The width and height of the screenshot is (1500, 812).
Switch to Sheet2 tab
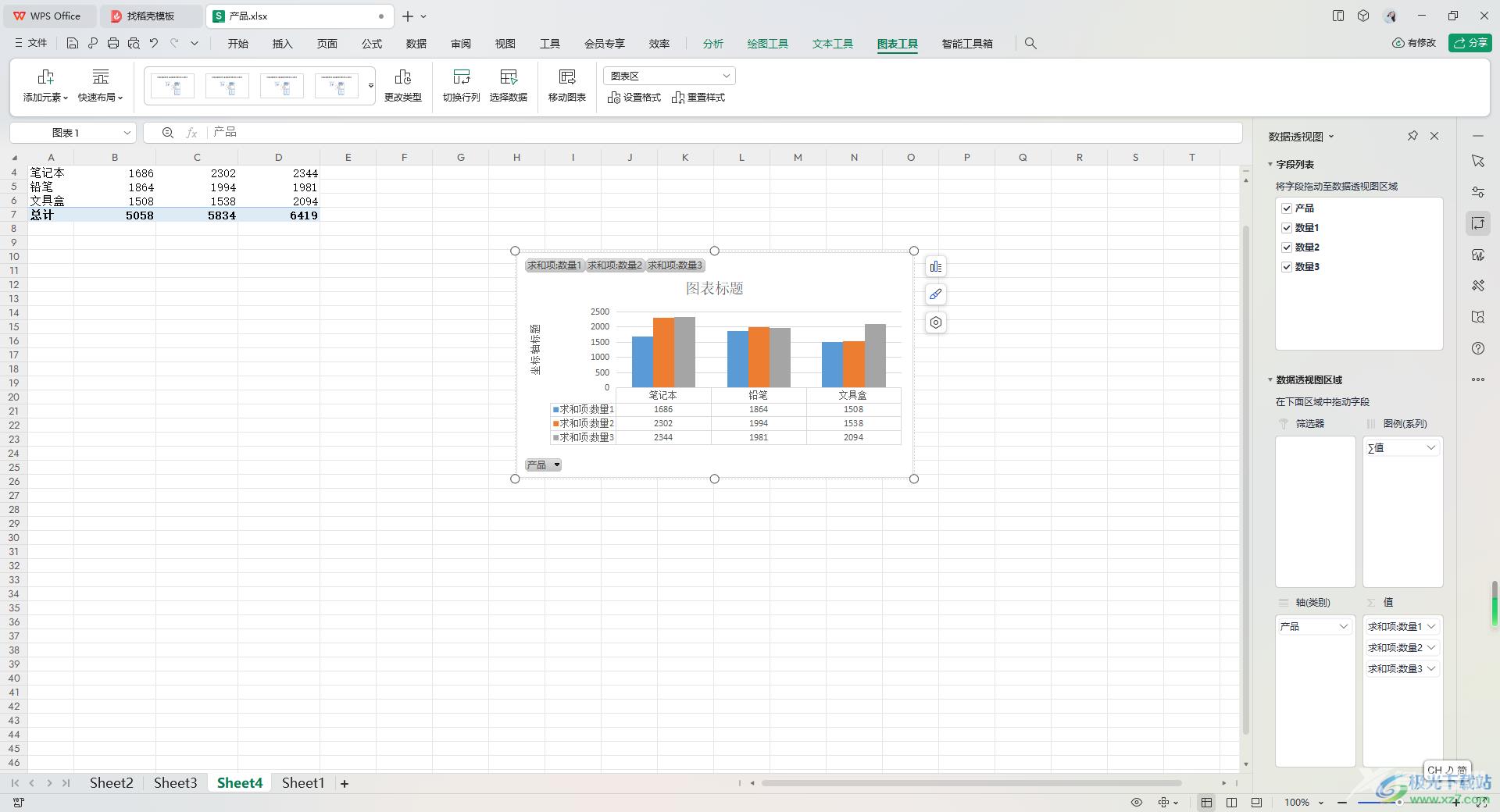point(111,783)
